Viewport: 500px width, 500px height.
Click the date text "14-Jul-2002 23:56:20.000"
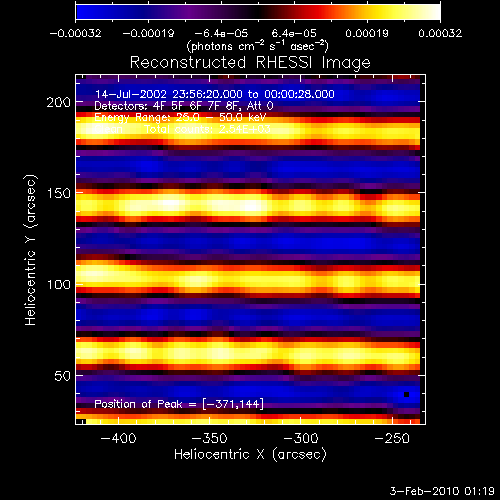coord(169,94)
